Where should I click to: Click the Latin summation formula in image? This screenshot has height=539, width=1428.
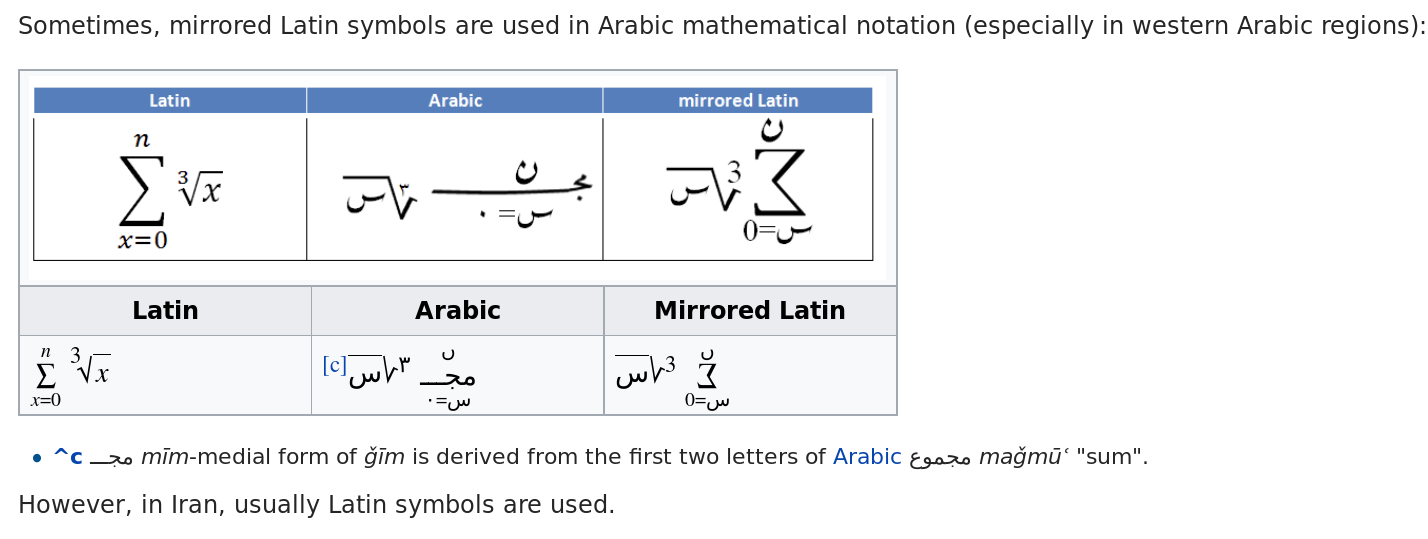(x=170, y=190)
